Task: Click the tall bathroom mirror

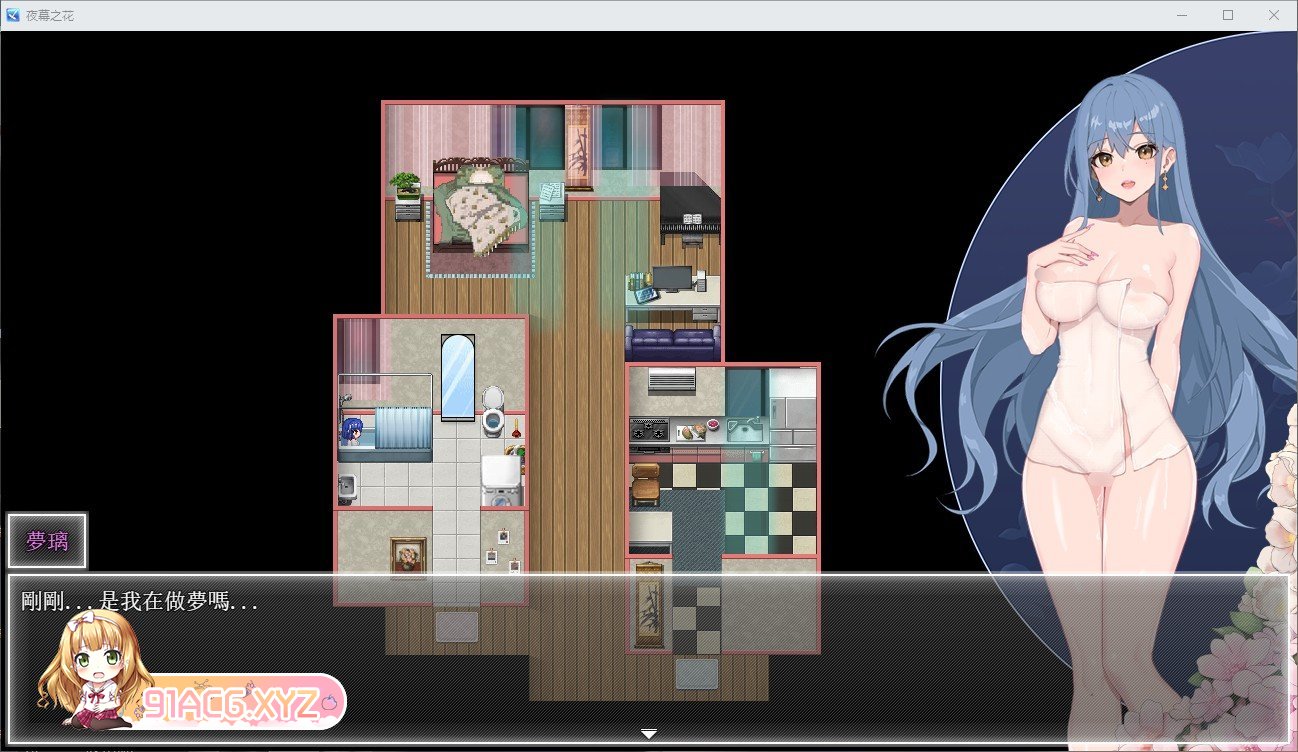Action: (458, 376)
